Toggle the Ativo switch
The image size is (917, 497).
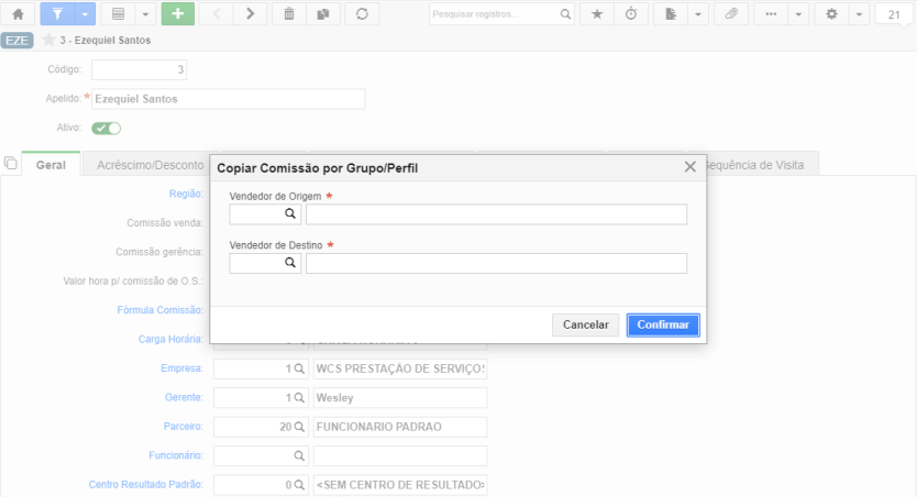(x=106, y=128)
